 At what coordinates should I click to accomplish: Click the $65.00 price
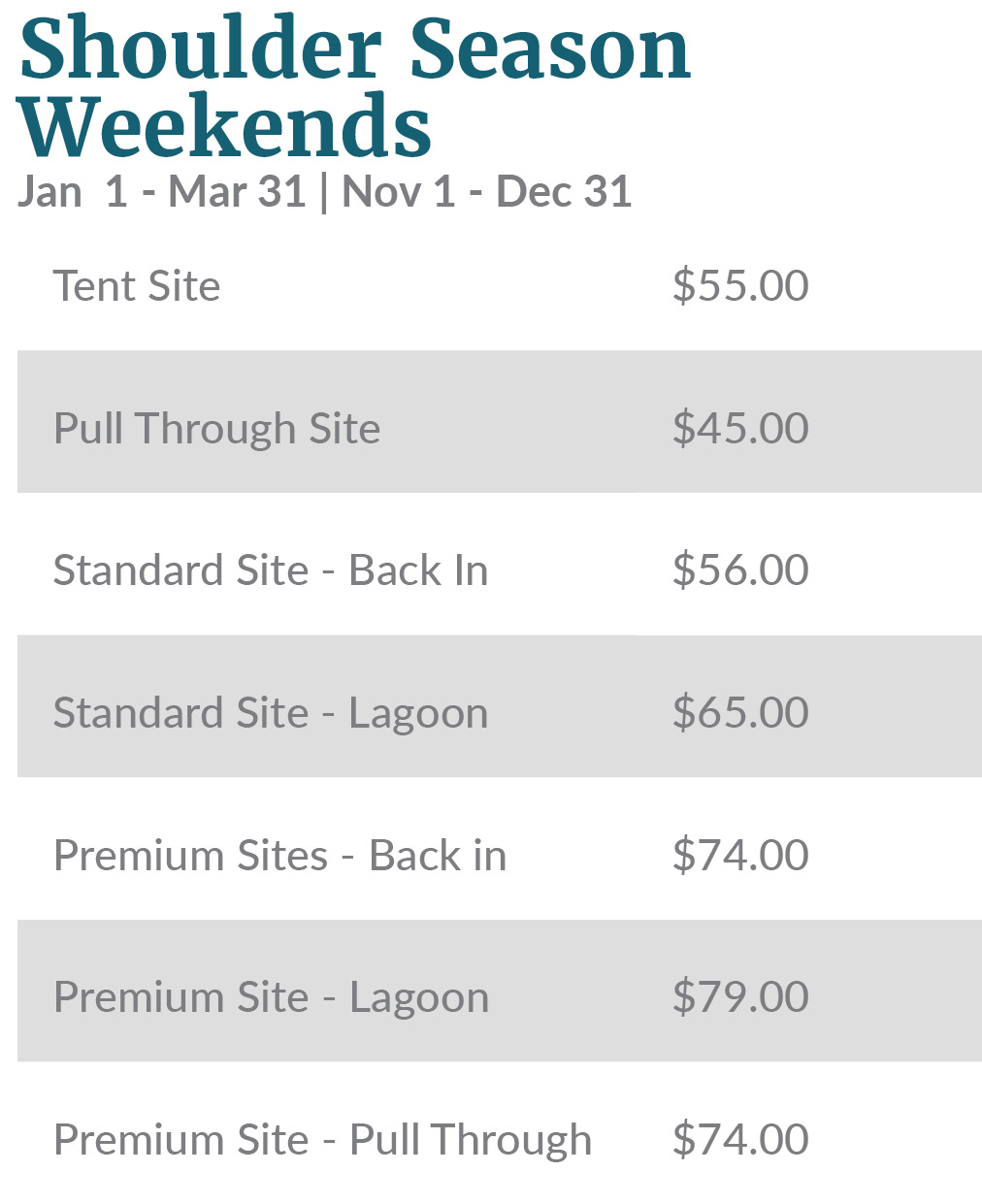click(740, 713)
